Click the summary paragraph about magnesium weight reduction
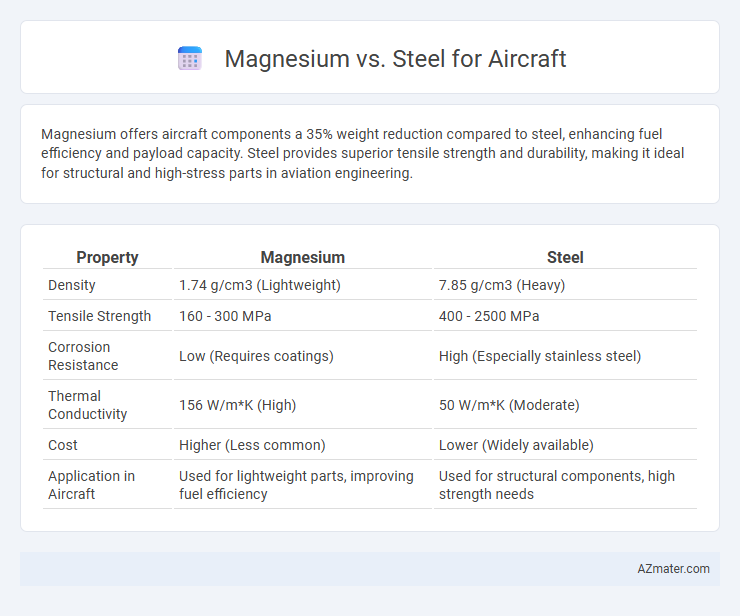The height and width of the screenshot is (616, 740). pos(362,153)
